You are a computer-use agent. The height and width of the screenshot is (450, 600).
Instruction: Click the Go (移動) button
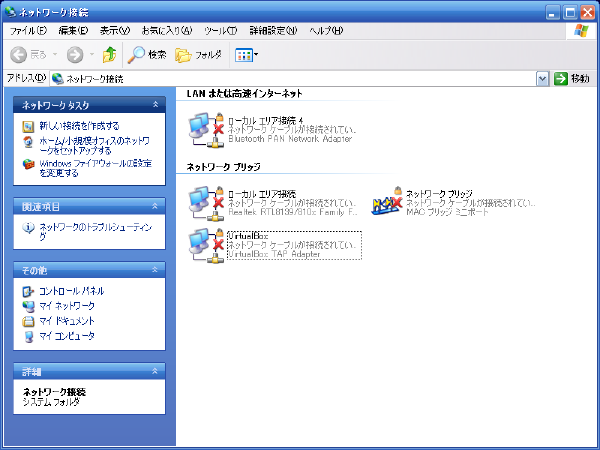tap(572, 78)
